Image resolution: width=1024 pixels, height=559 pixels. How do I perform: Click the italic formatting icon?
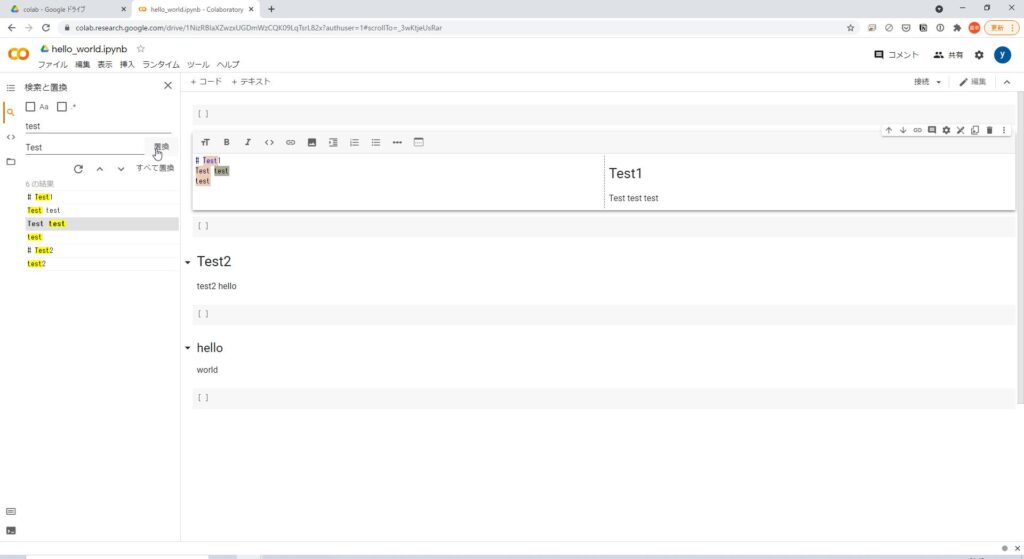(x=248, y=142)
